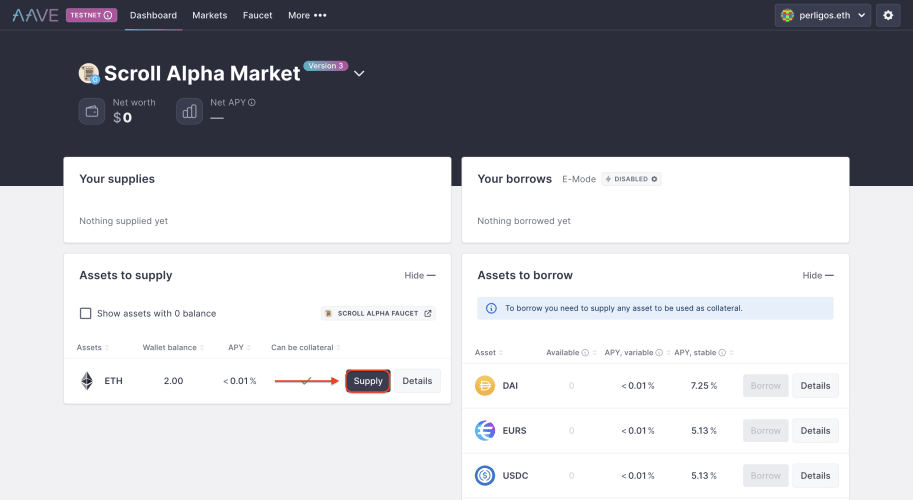Click the Nothing borrowed yet text
913x500 pixels.
(524, 221)
